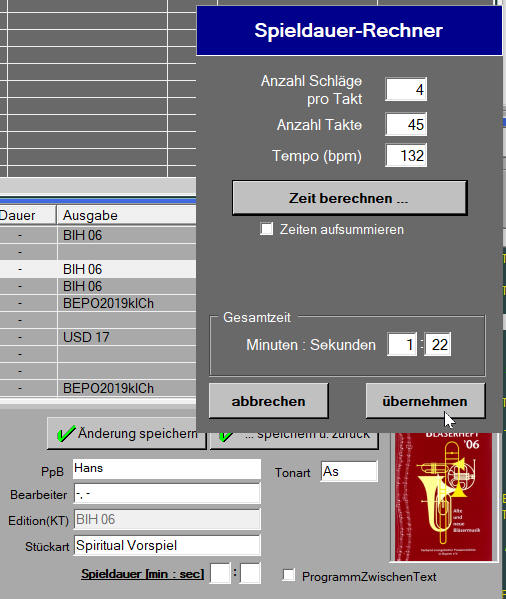Click the Ausgabe column header
This screenshot has width=506, height=599.
[x=126, y=215]
